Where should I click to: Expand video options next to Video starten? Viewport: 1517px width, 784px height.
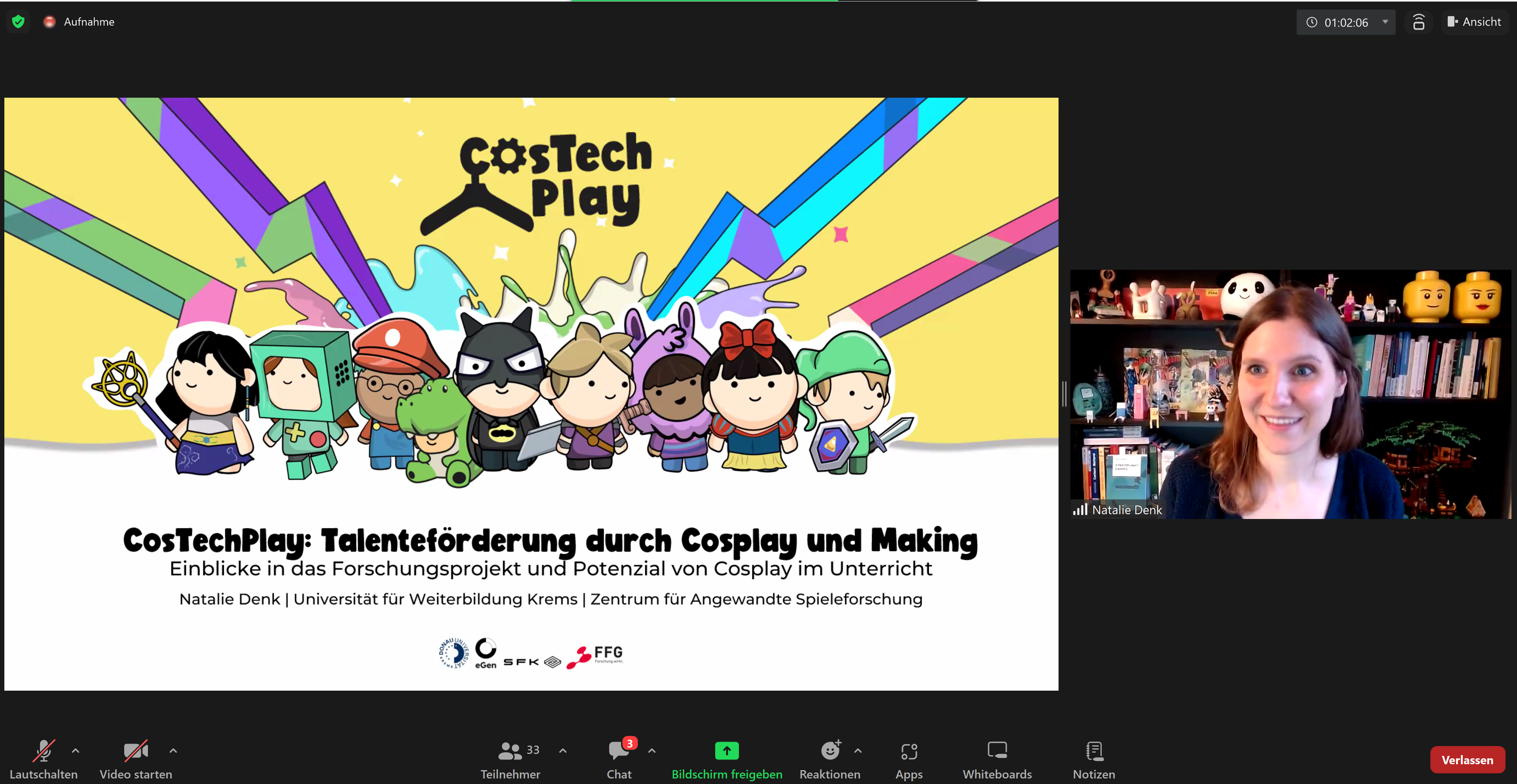[x=173, y=750]
